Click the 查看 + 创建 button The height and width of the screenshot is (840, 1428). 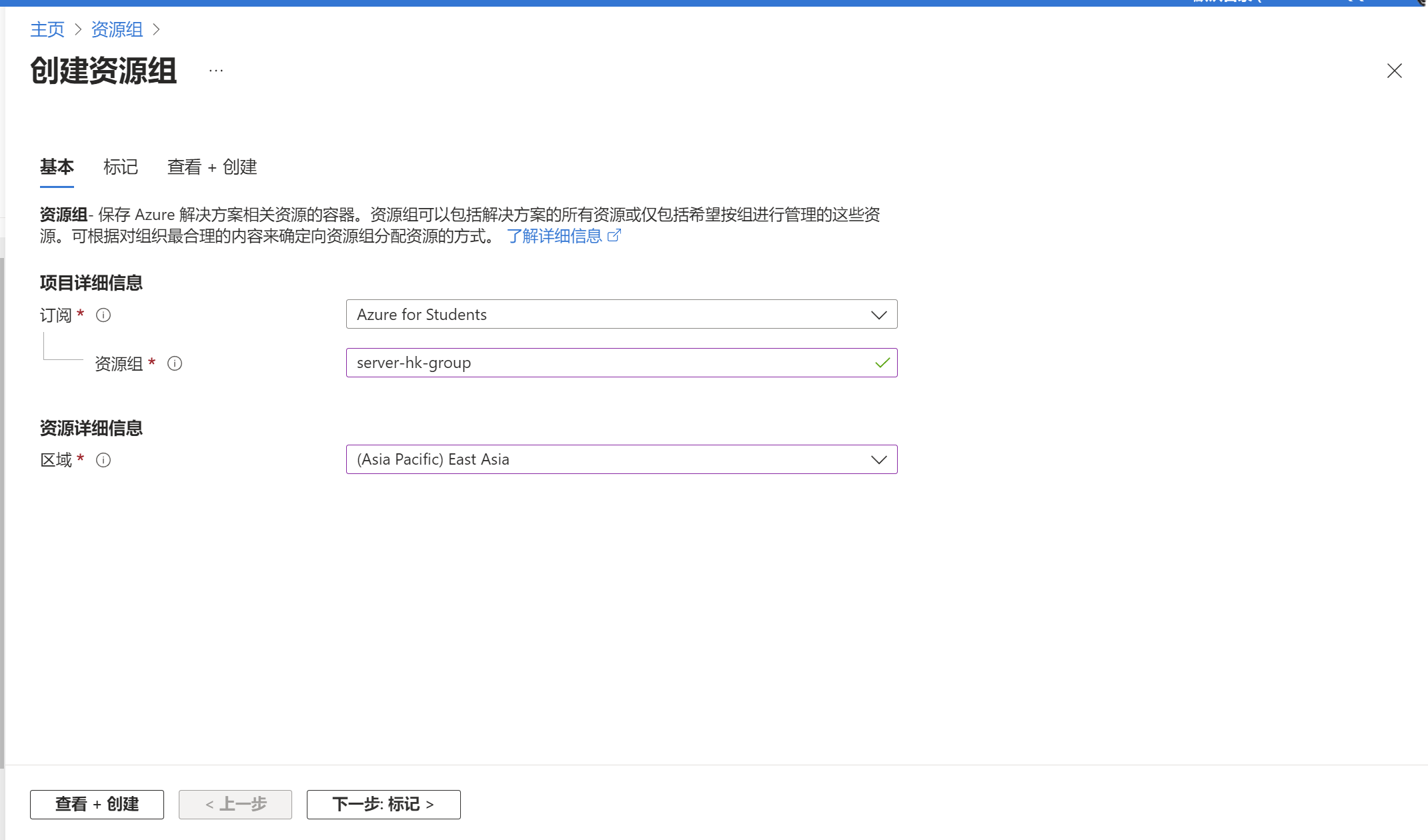[x=97, y=804]
